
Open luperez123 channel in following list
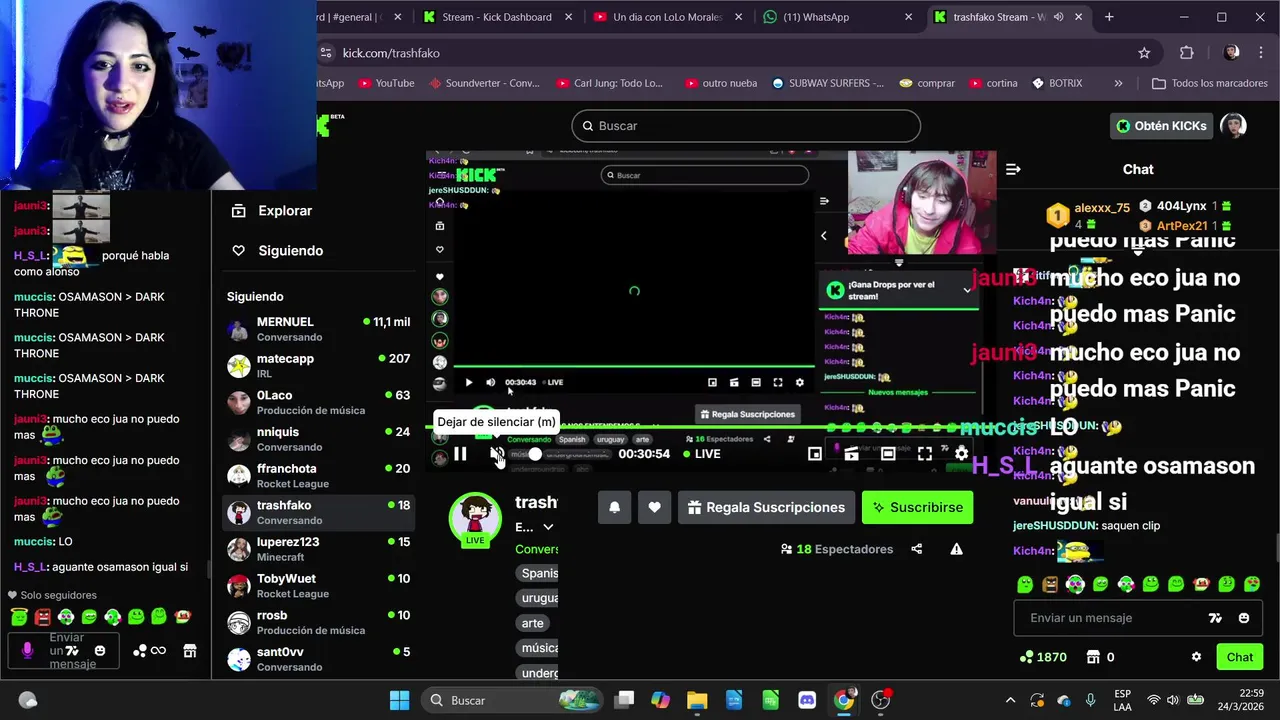tap(318, 549)
